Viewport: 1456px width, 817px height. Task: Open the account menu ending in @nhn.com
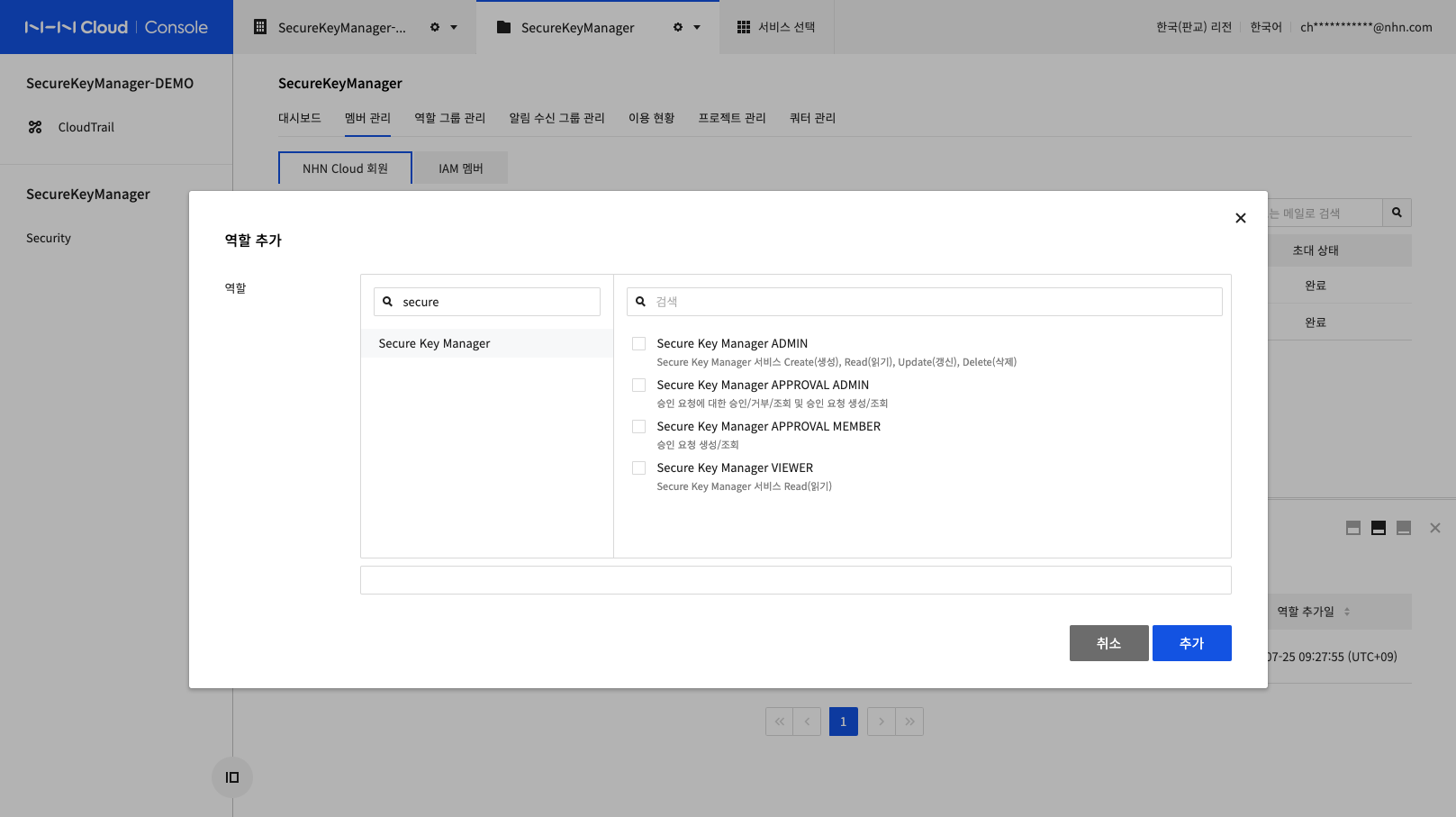click(x=1366, y=27)
